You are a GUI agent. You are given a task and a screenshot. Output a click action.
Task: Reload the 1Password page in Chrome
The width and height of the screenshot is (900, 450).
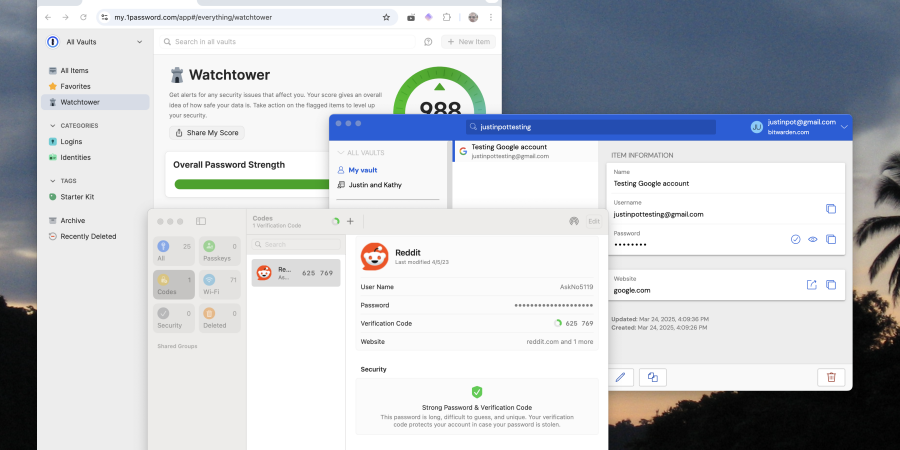pos(83,17)
